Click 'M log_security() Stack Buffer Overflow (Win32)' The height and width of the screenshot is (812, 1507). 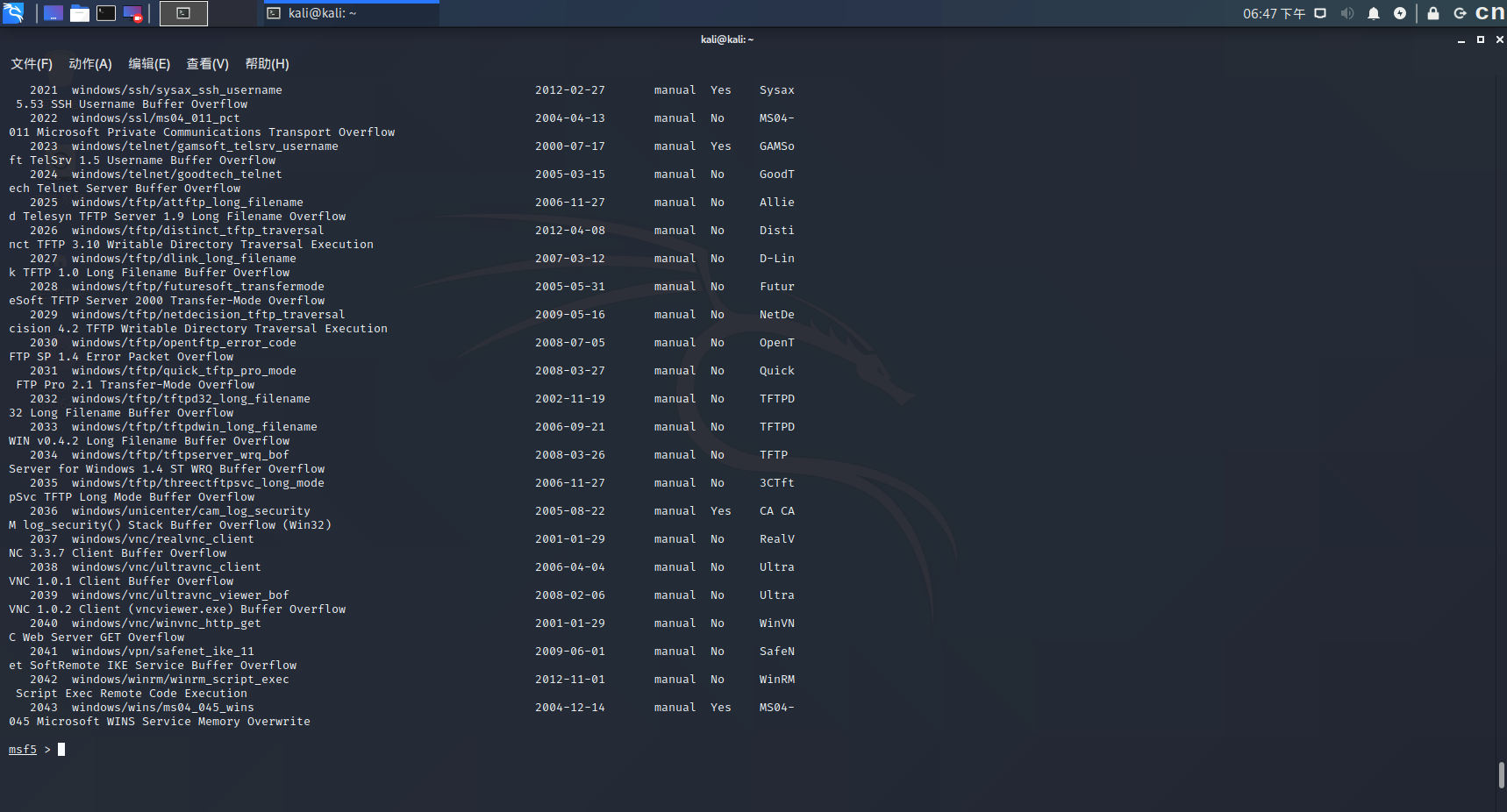pos(170,525)
